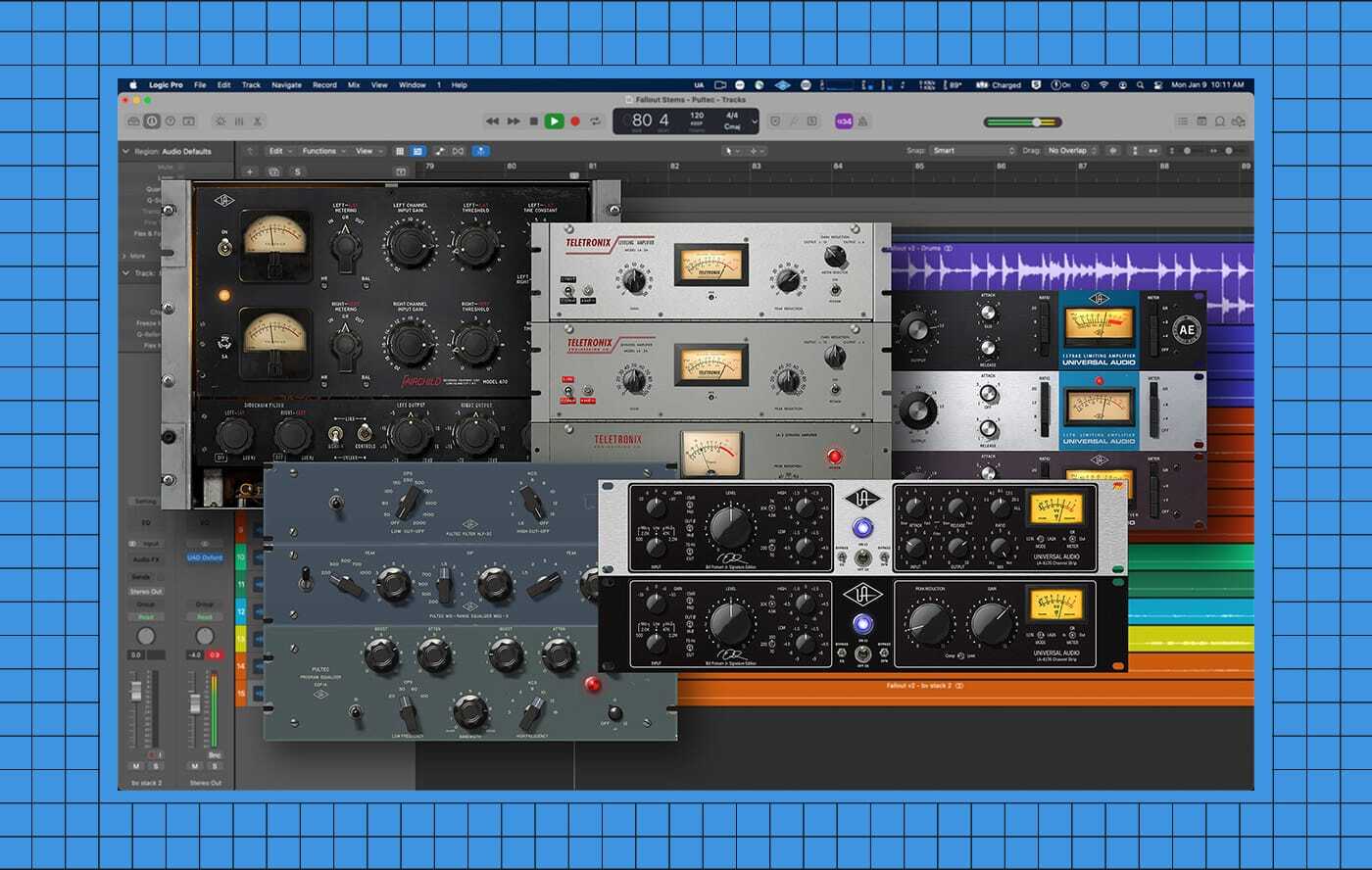Open the Edit dropdown in Tracks area

(x=279, y=151)
